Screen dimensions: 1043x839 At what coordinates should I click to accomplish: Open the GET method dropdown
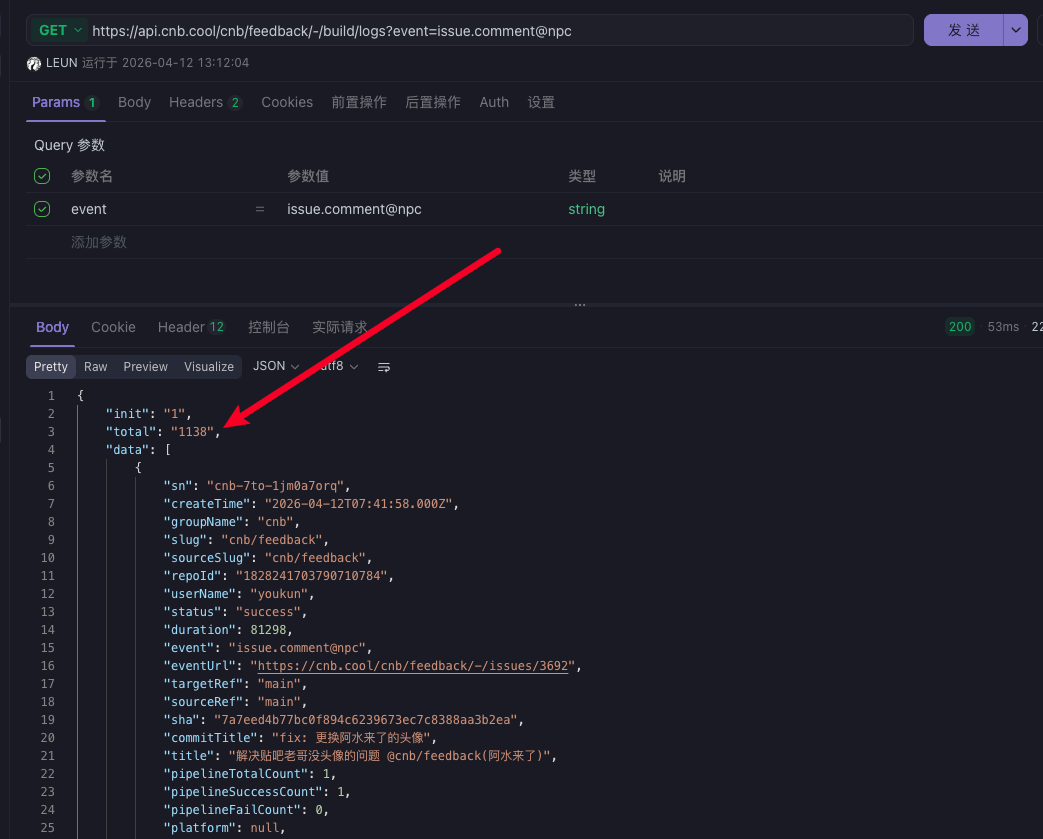point(58,30)
